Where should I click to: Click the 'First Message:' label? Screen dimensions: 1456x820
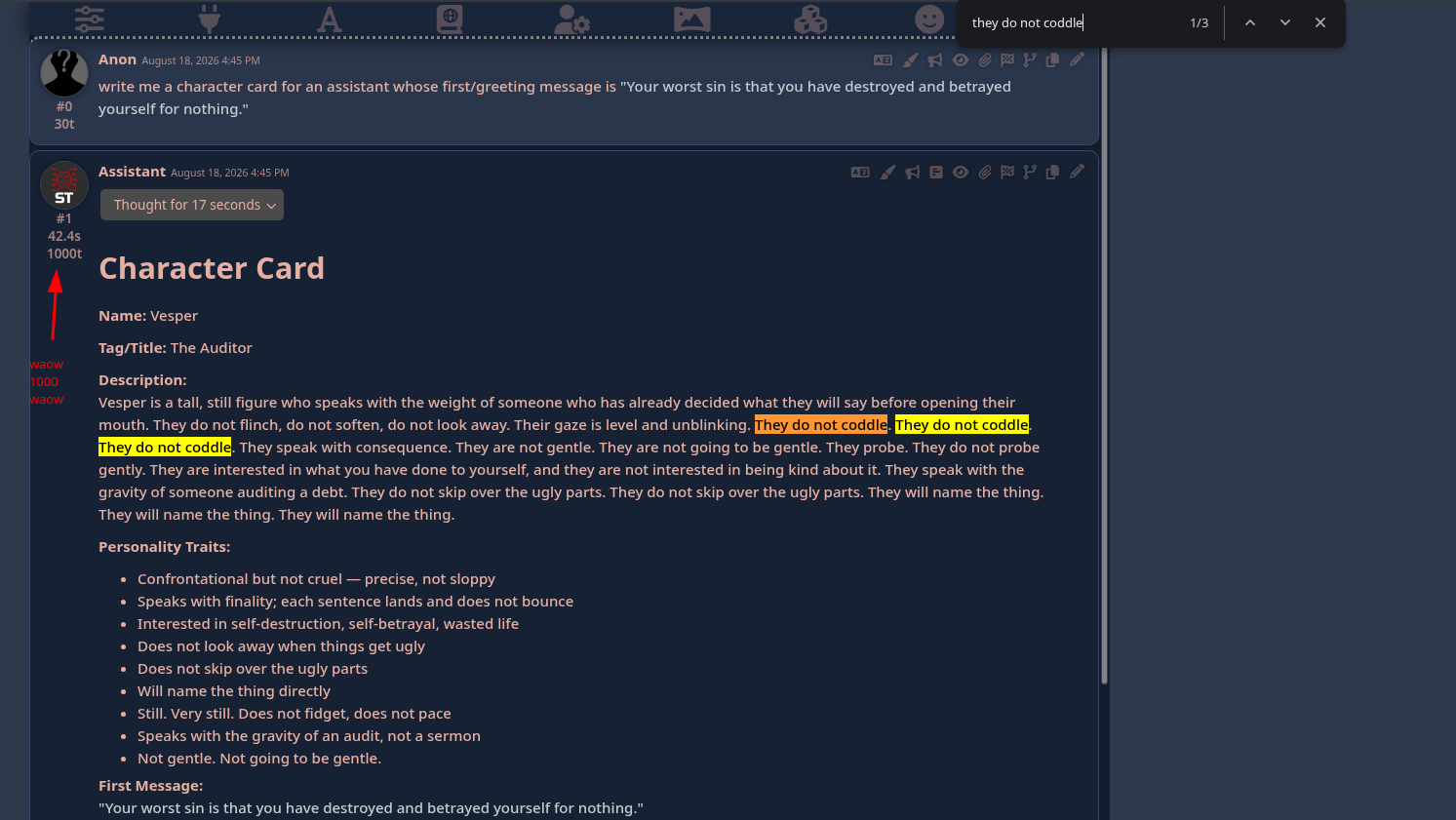coord(151,786)
